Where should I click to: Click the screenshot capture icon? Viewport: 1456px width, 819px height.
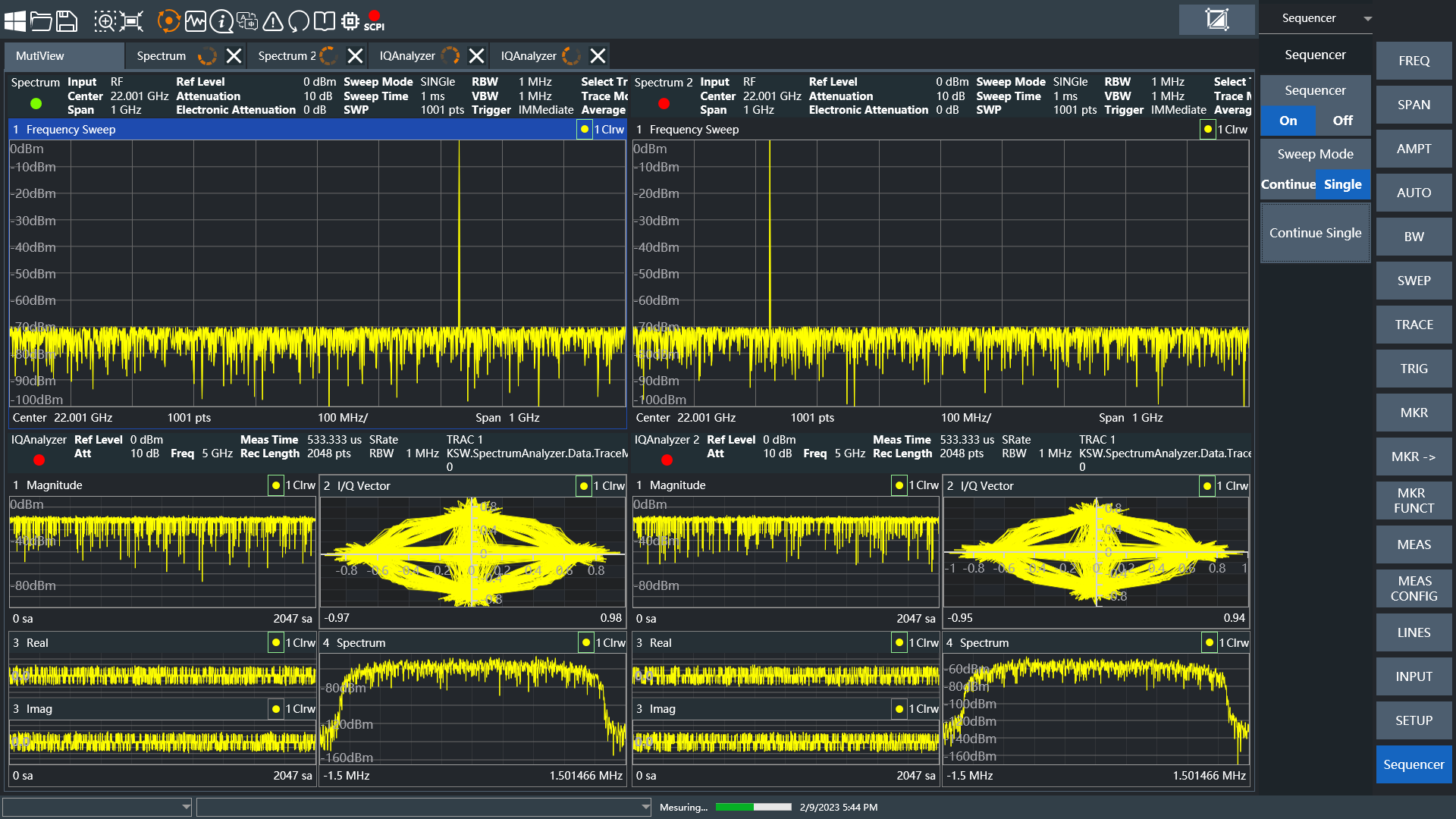[x=1216, y=19]
